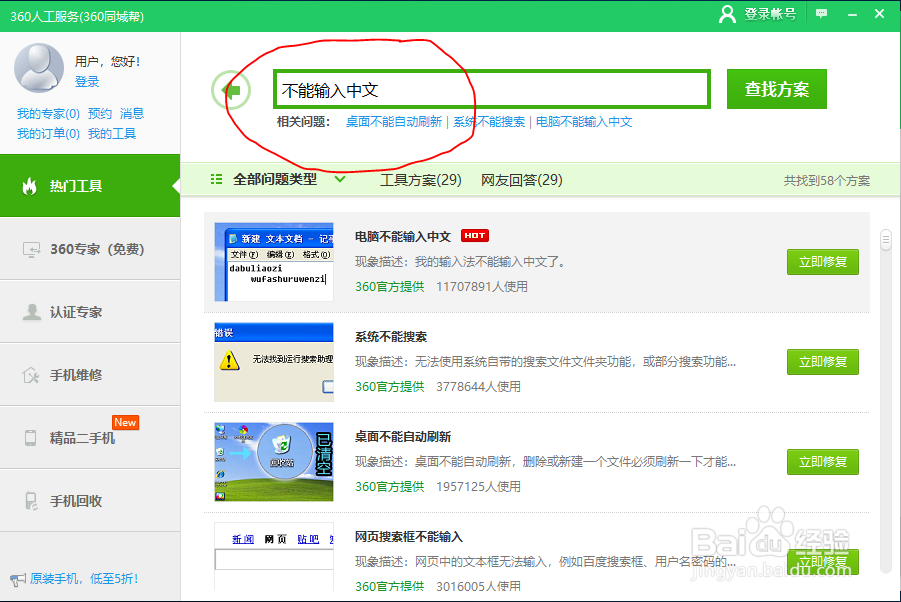Click the user avatar picture
This screenshot has height=602, width=901.
click(x=38, y=67)
